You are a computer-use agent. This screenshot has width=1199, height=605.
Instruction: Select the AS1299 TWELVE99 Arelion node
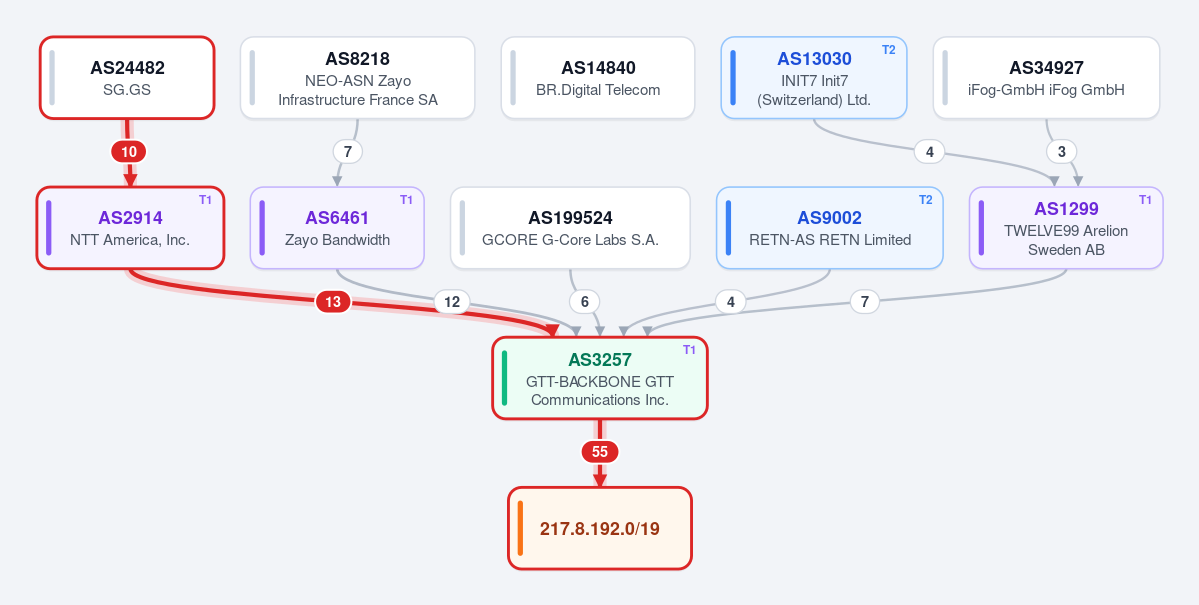1066,228
